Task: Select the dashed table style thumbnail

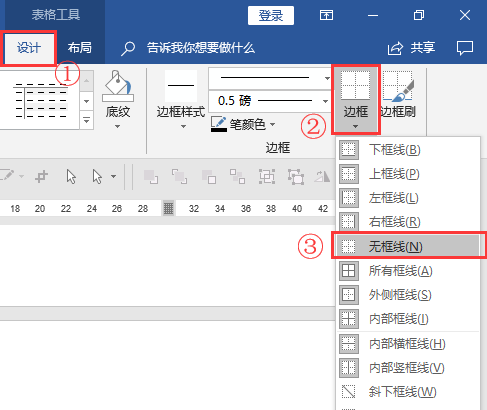Action: [40, 101]
